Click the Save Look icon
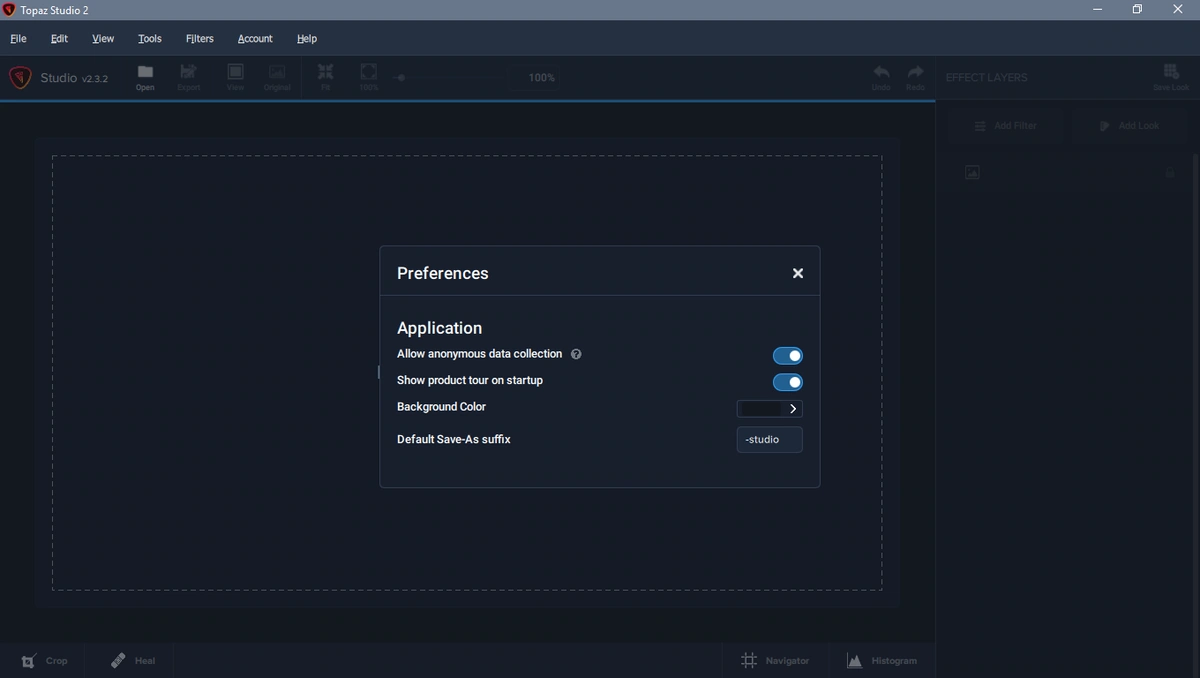This screenshot has height=678, width=1200. pos(1171,77)
